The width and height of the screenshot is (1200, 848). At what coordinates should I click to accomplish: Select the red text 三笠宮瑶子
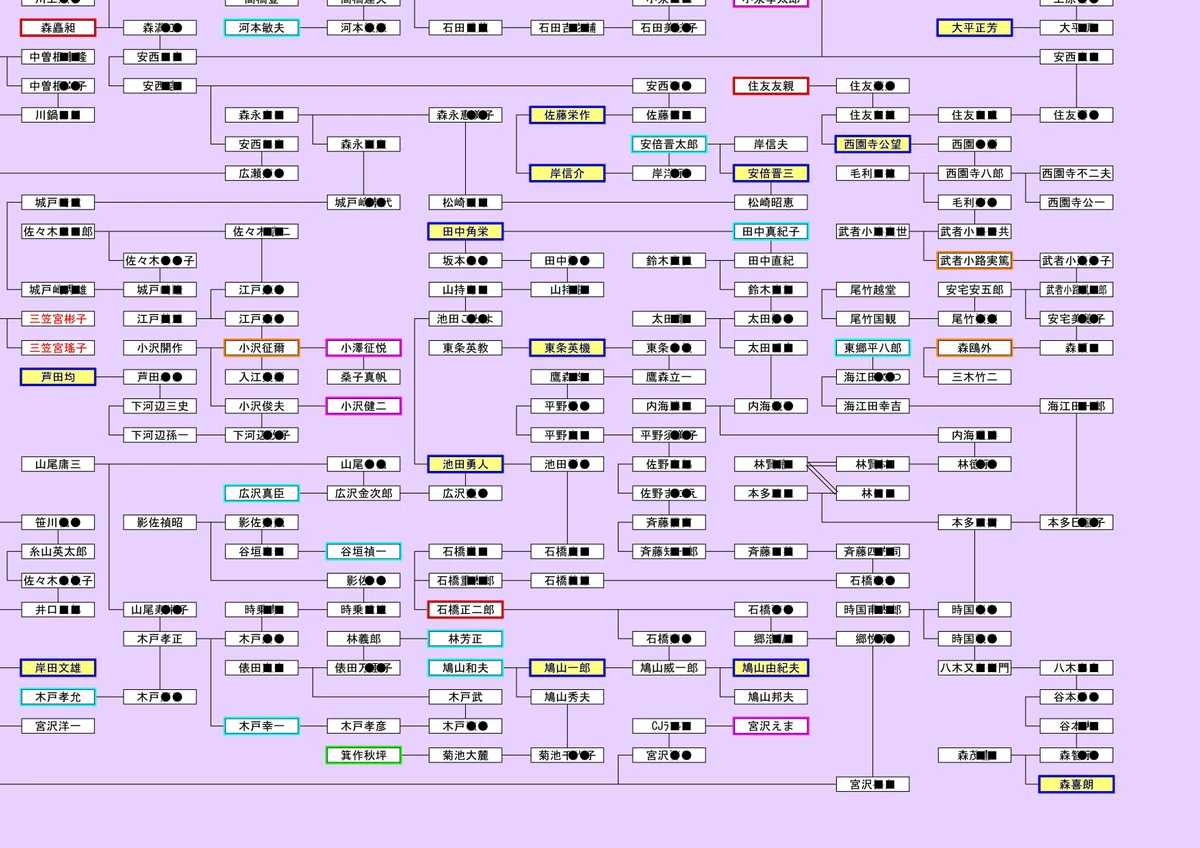pos(57,348)
